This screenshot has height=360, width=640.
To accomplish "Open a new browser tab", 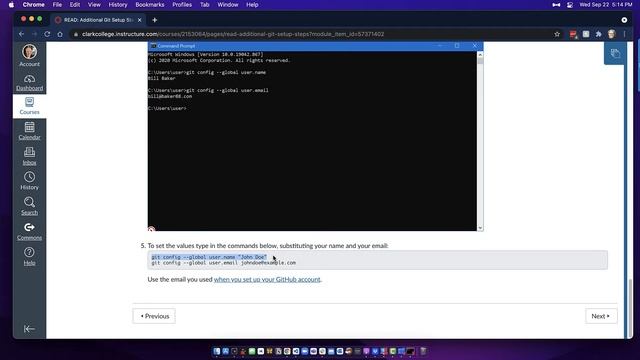I will click(154, 20).
